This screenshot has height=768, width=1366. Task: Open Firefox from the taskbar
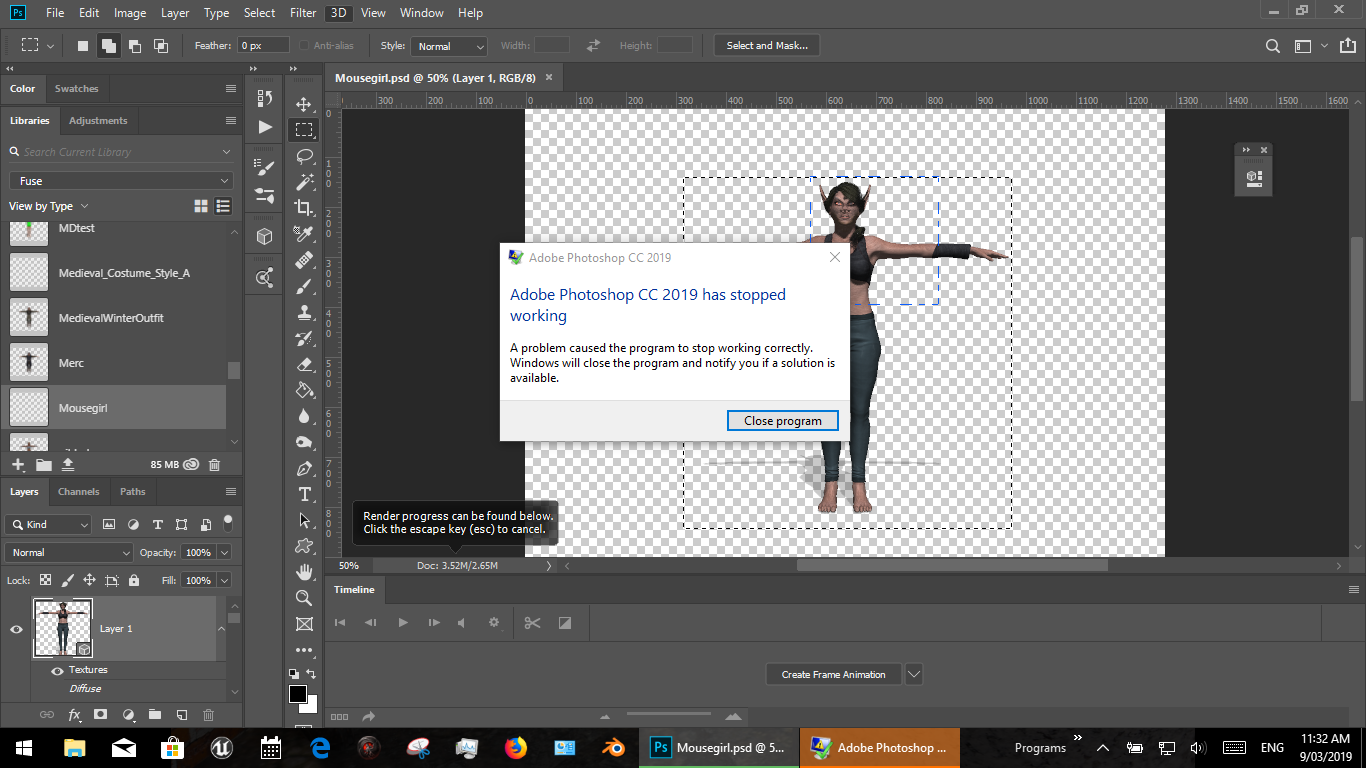coord(515,747)
